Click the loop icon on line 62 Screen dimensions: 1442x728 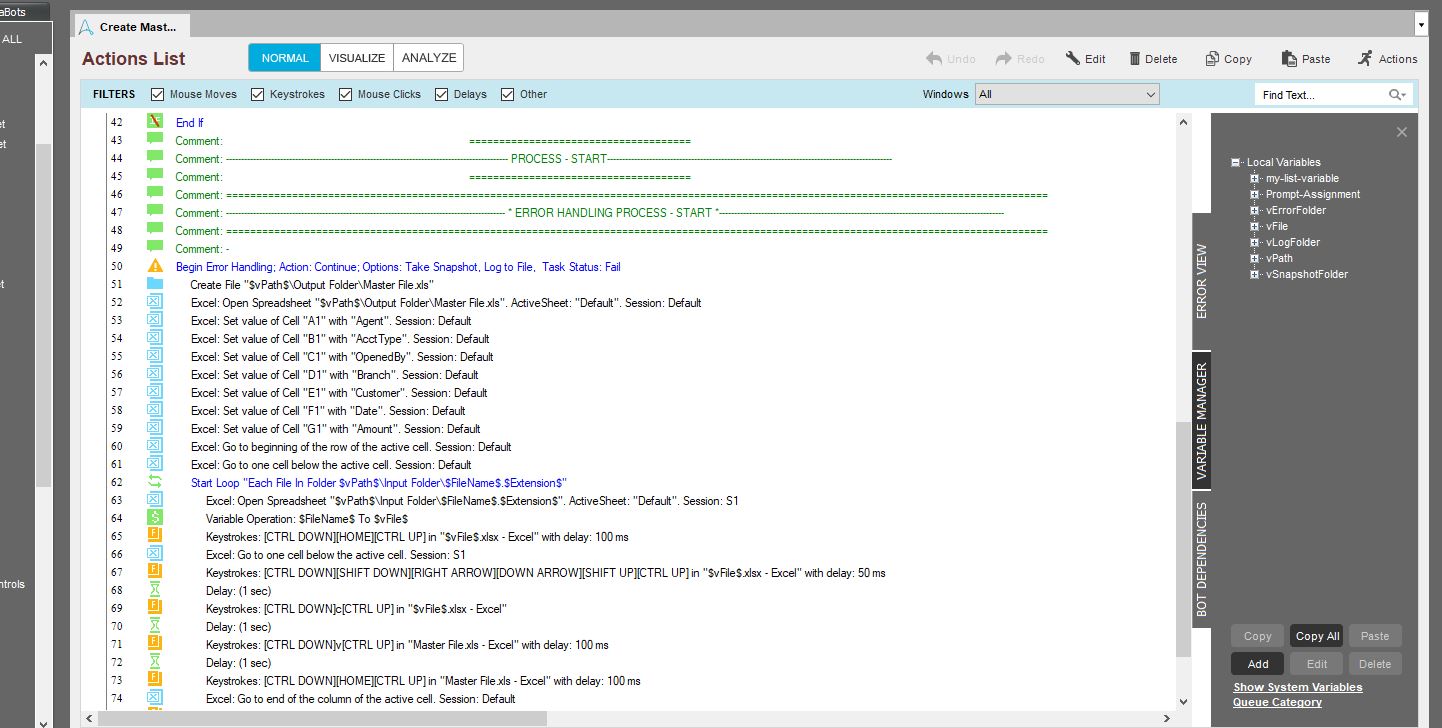click(155, 482)
